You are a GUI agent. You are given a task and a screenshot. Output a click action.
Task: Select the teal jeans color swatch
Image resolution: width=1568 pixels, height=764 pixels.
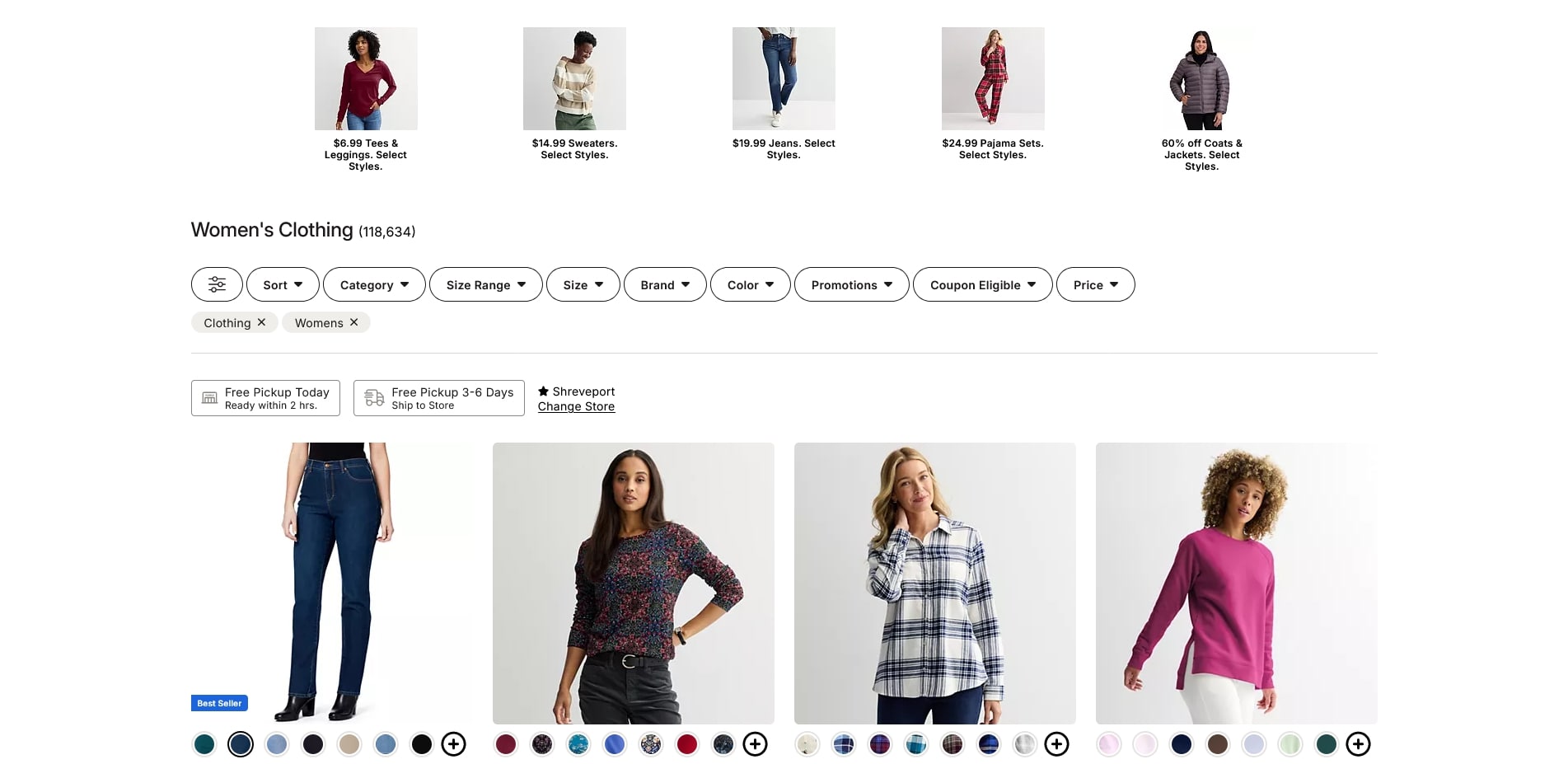204,744
